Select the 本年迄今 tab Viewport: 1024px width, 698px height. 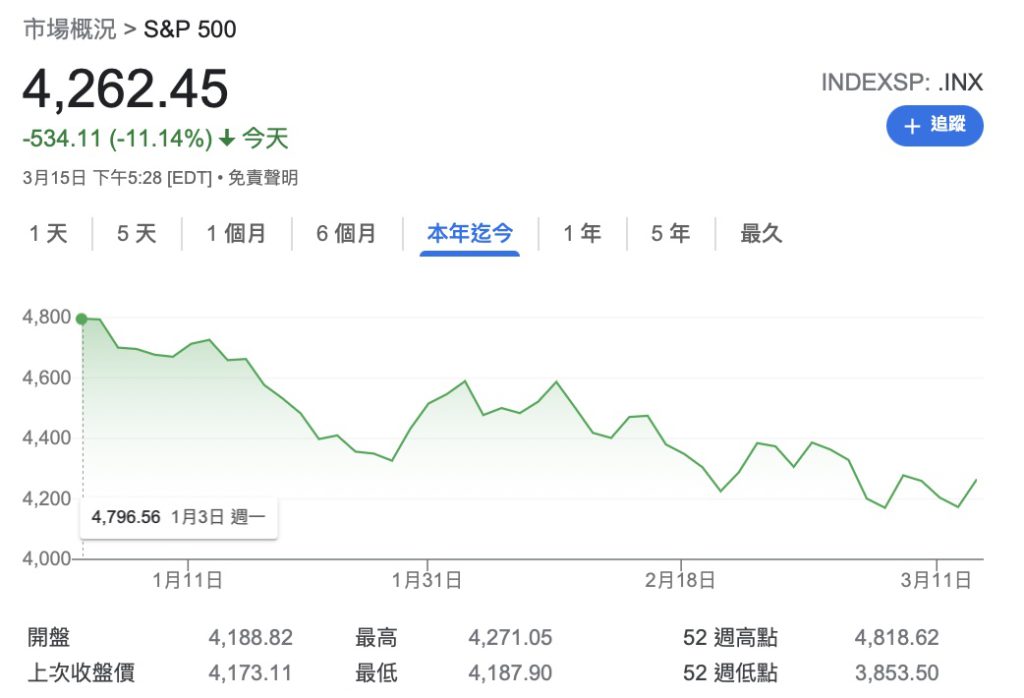469,234
